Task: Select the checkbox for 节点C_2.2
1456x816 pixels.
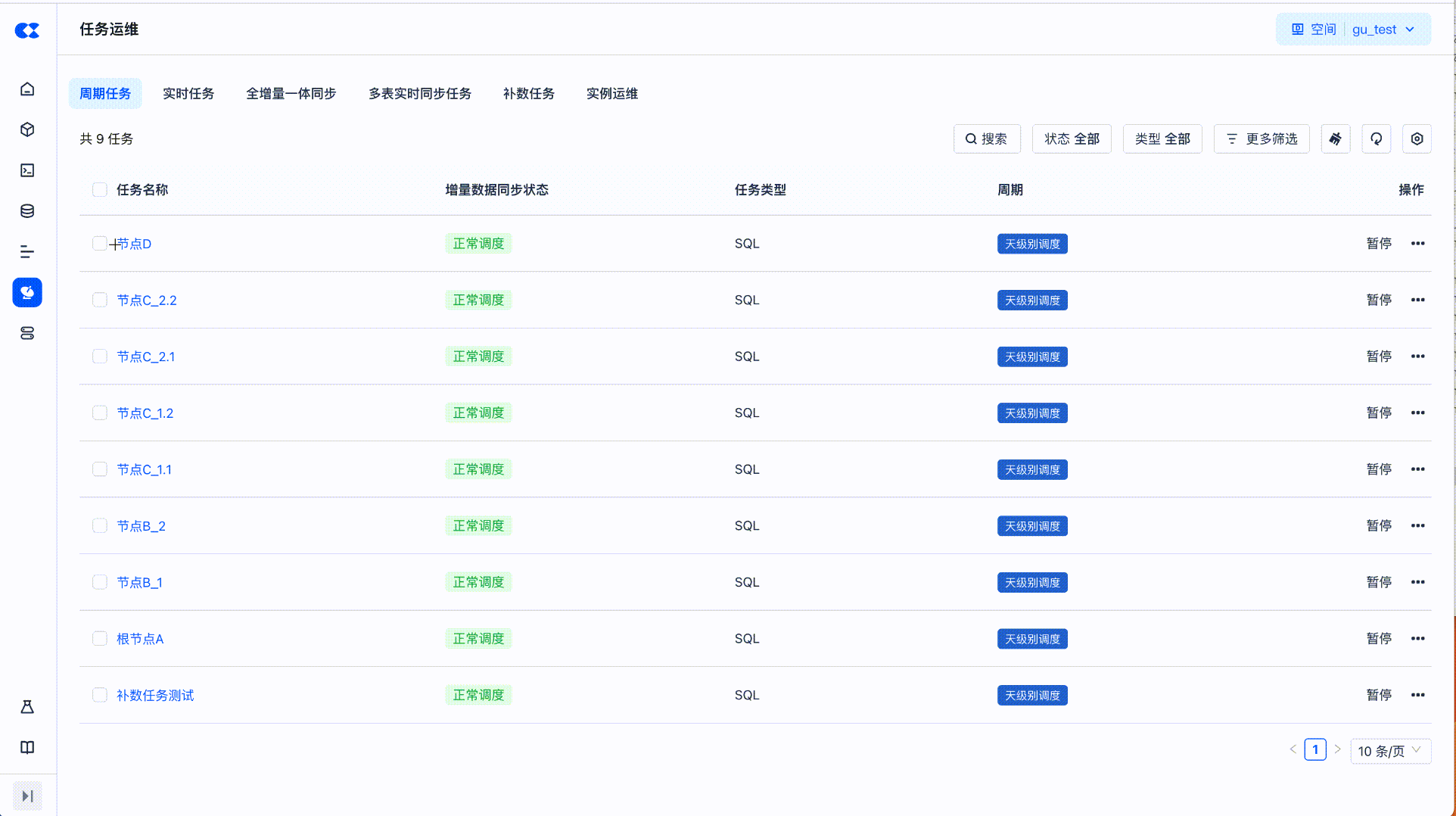Action: tap(99, 300)
